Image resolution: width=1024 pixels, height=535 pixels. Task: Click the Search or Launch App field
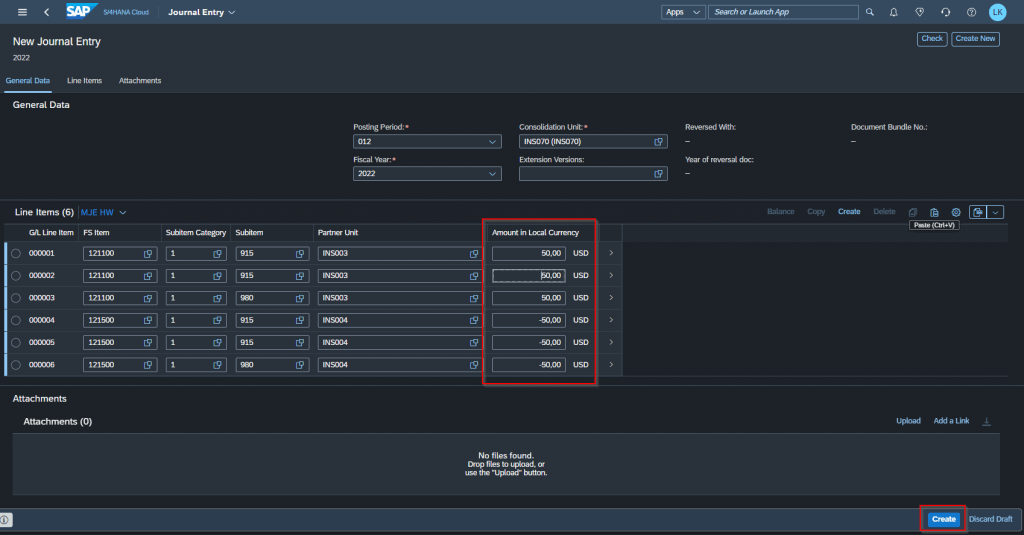pos(783,12)
